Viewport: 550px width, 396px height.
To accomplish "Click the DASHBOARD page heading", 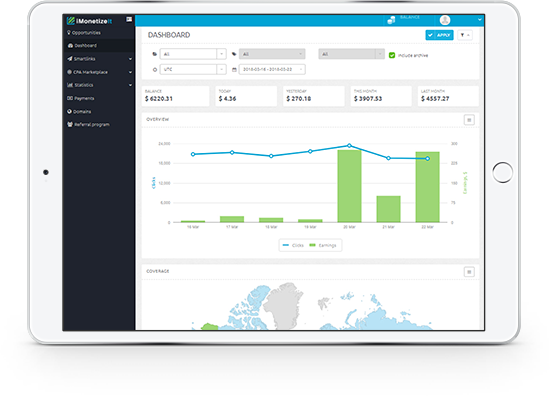I will pos(169,35).
